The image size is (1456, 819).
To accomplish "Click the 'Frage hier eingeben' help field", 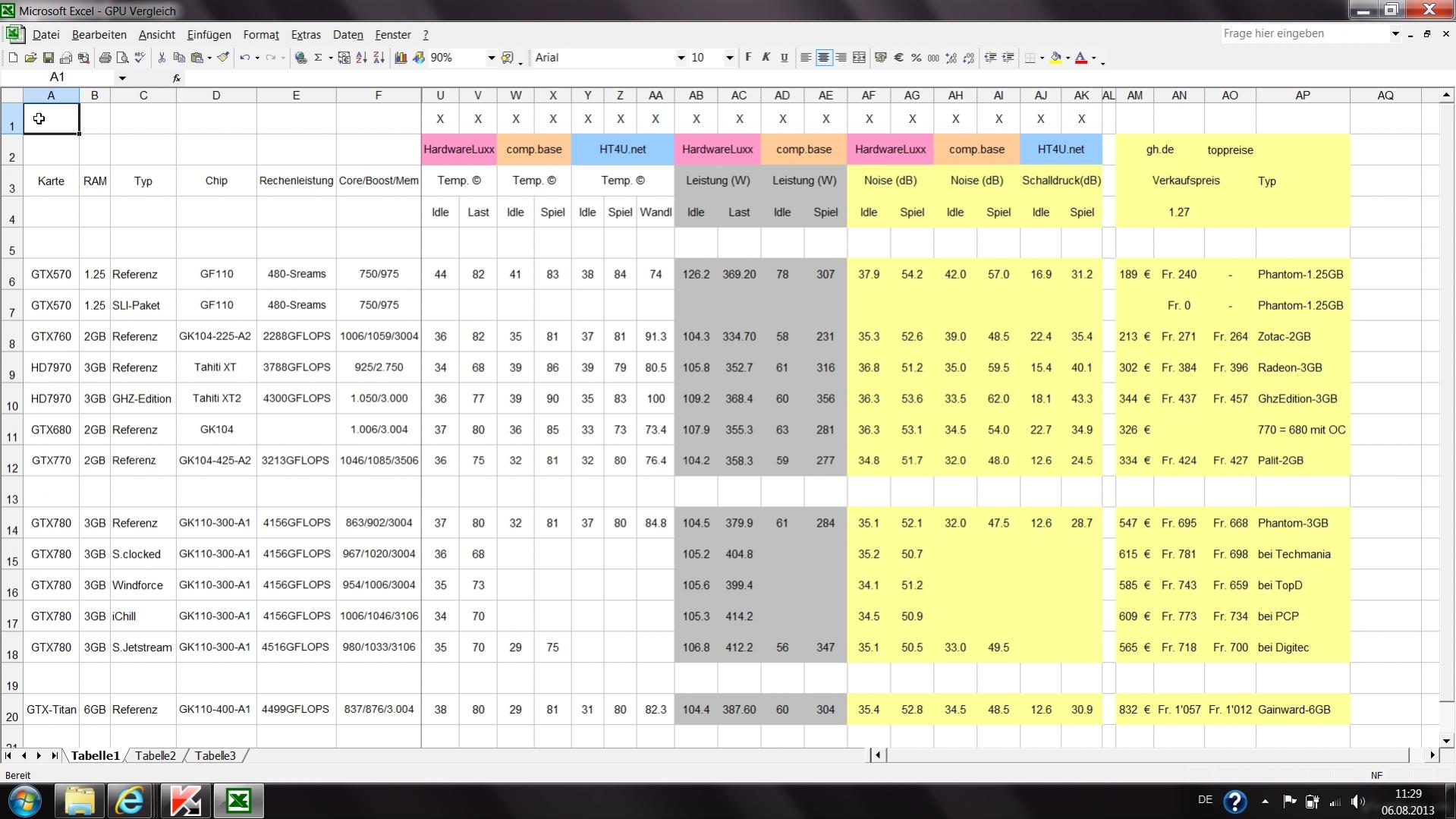I will 1304,33.
